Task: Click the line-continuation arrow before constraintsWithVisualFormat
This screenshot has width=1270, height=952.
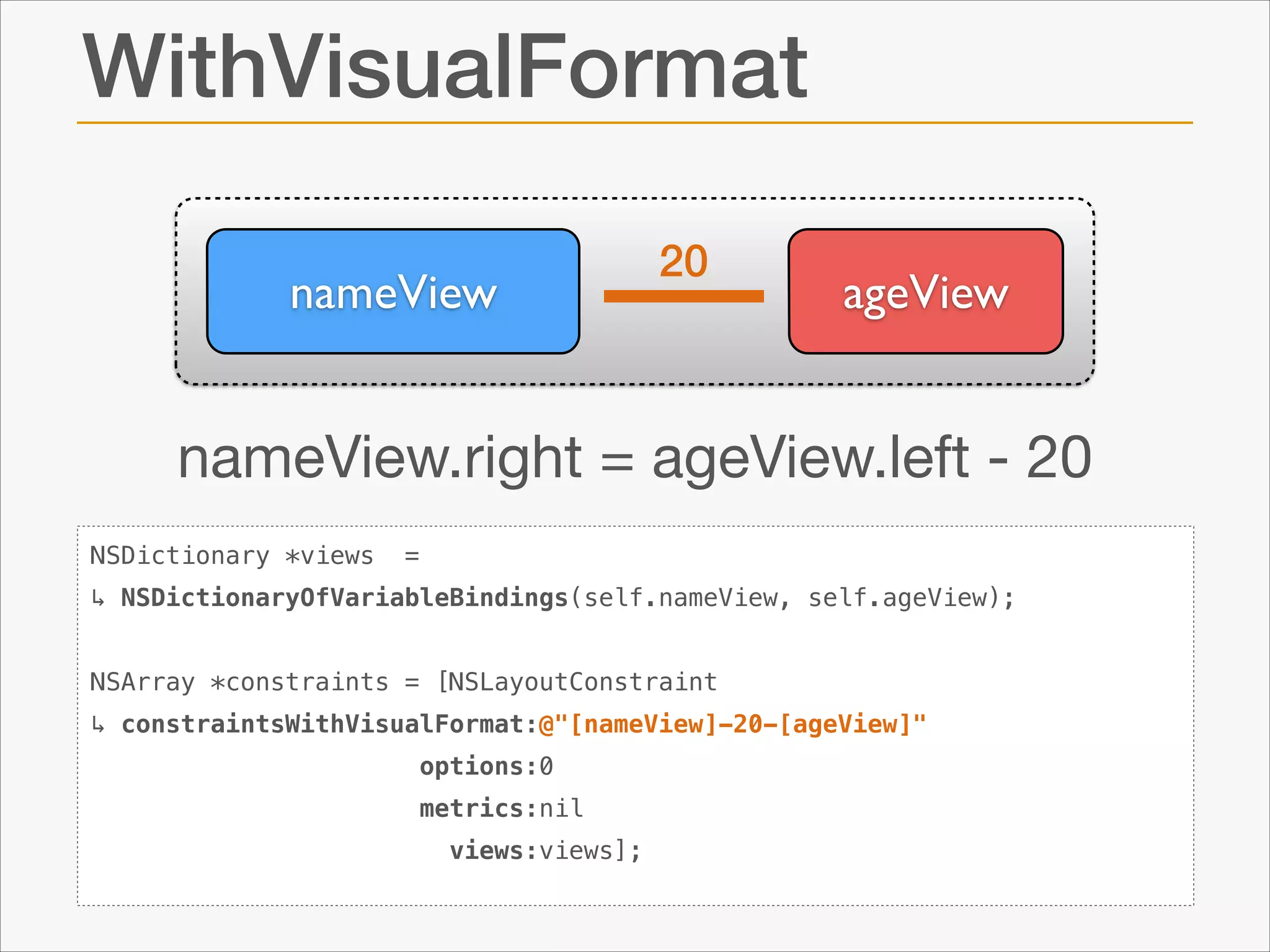Action: [98, 725]
